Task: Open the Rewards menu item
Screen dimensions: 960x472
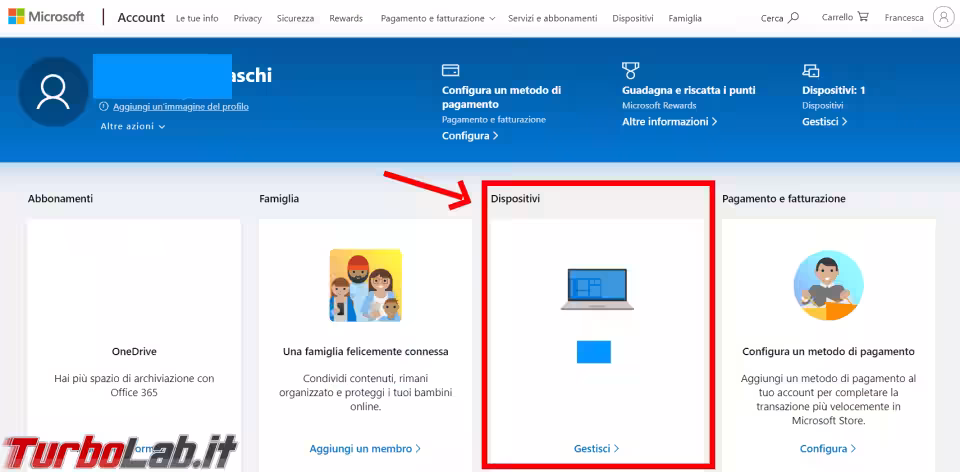Action: [x=346, y=18]
